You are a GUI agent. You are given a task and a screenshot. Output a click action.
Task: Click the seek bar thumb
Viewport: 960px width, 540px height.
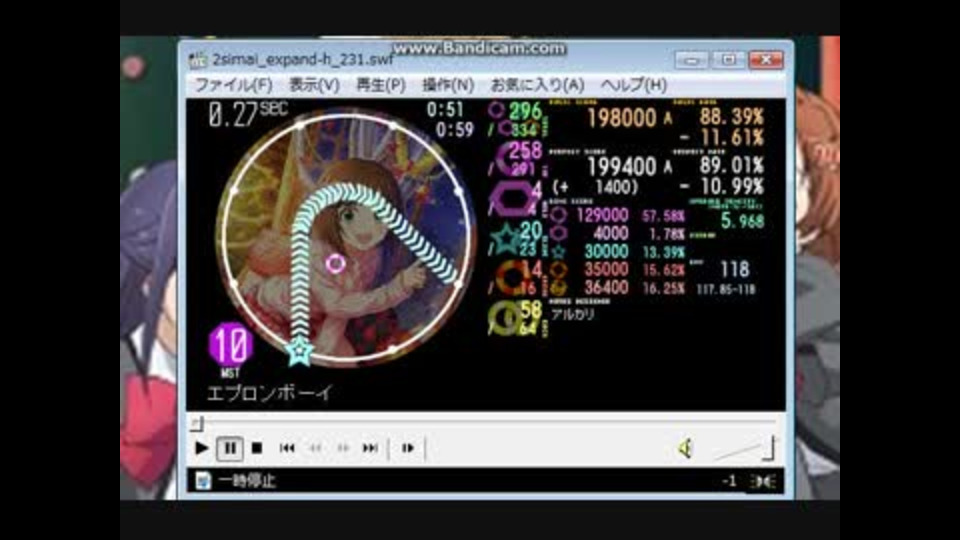coord(197,423)
